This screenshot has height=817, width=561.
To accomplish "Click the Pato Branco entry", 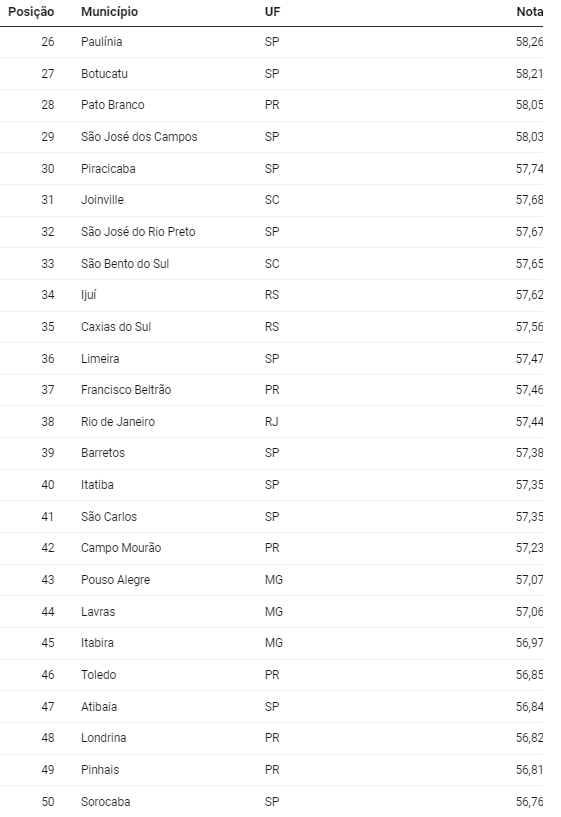I will click(x=113, y=105).
